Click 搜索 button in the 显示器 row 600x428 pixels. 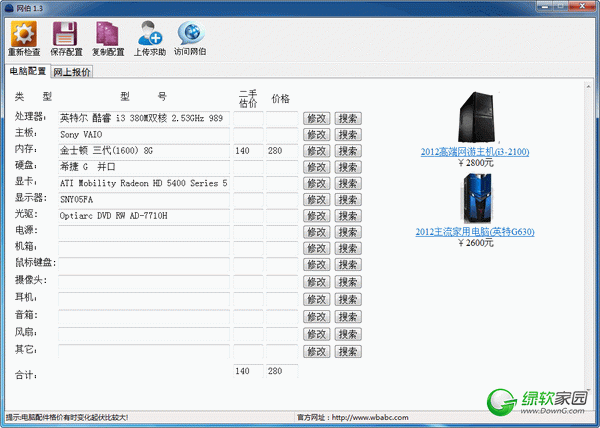pyautogui.click(x=348, y=200)
